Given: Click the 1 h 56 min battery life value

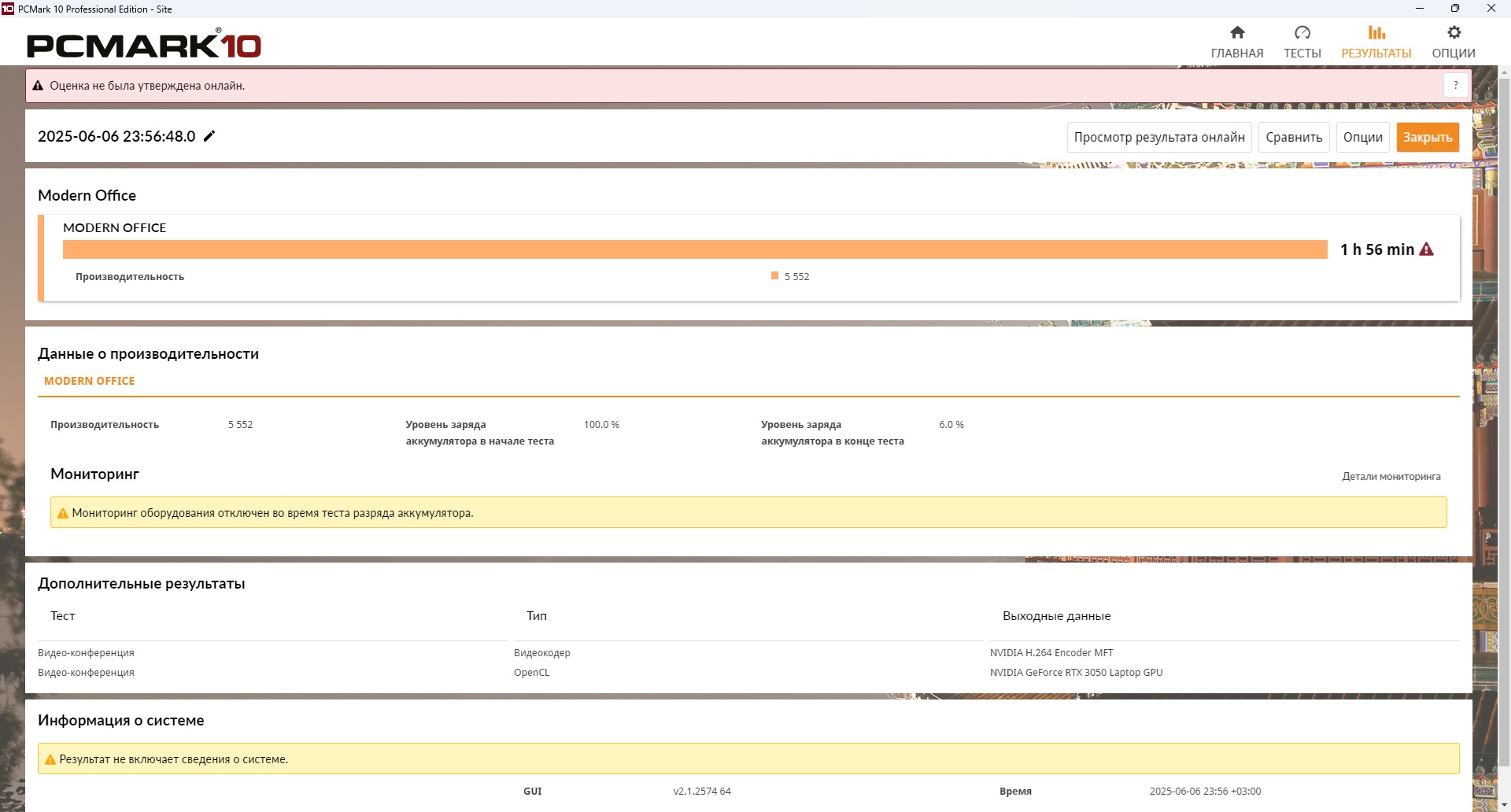Looking at the screenshot, I should pyautogui.click(x=1376, y=249).
